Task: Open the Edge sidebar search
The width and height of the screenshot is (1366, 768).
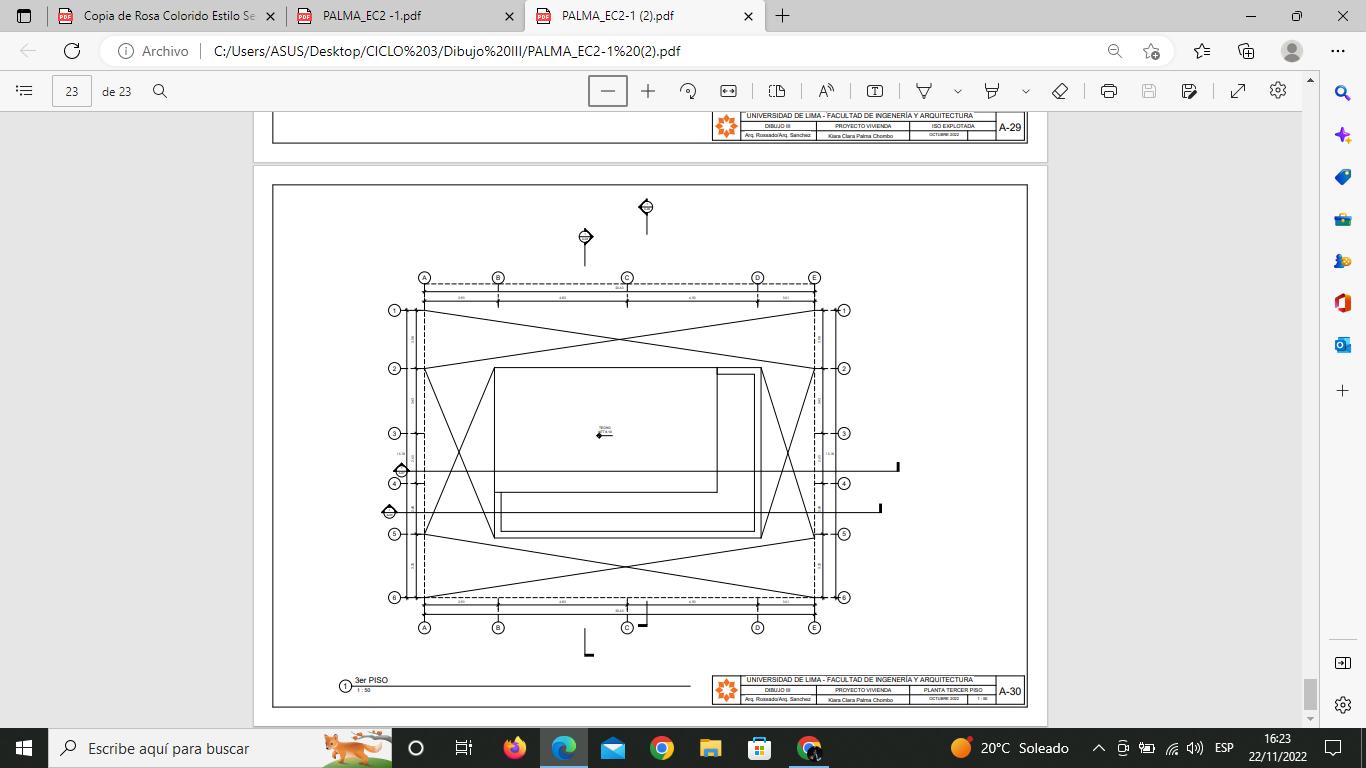Action: (1343, 93)
